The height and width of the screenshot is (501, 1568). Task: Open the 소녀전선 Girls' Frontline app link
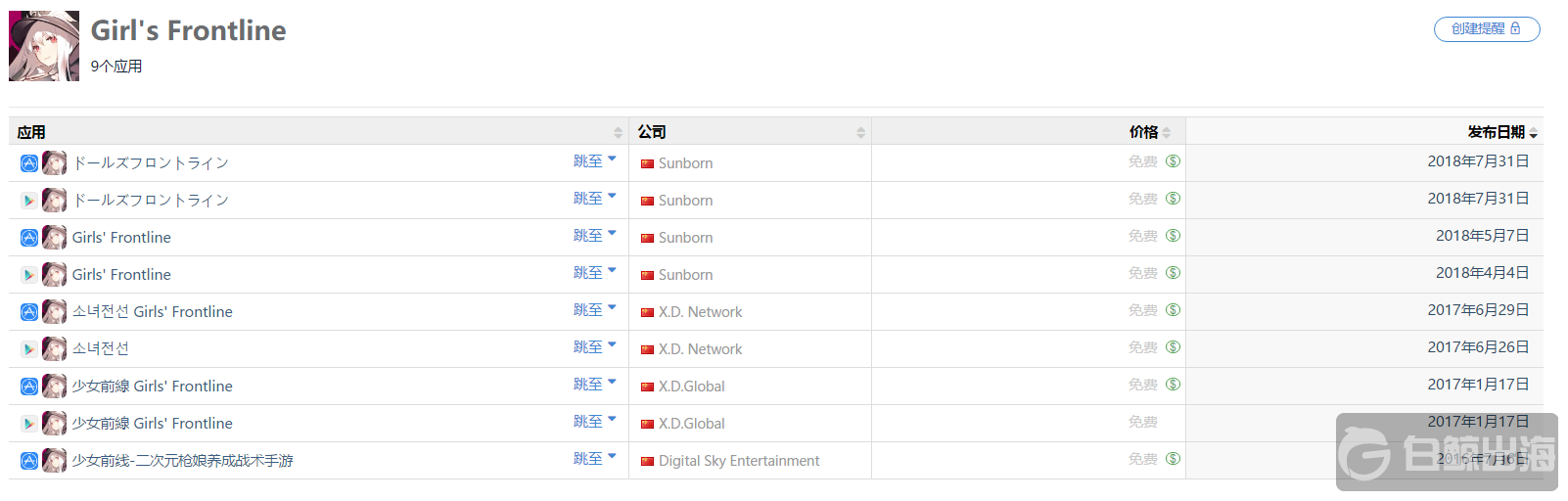click(153, 312)
